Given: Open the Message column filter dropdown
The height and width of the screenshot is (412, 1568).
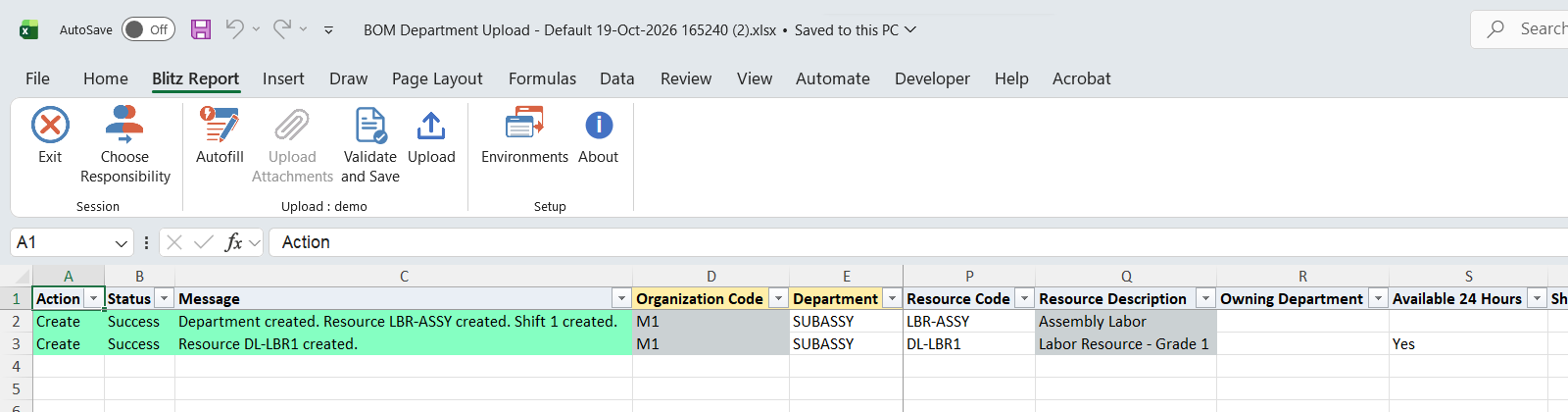Looking at the screenshot, I should (621, 298).
